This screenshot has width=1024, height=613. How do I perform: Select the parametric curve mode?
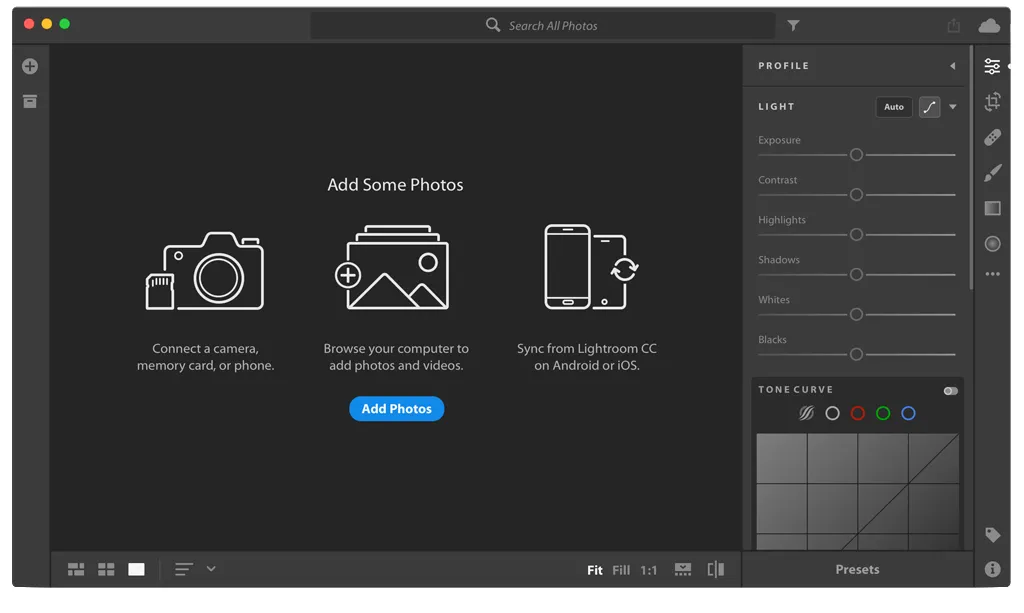807,413
